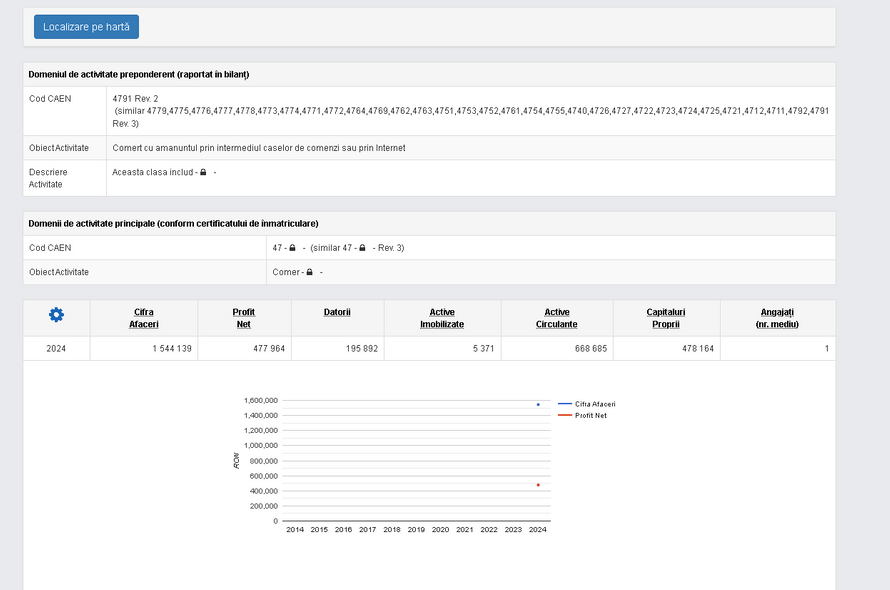The width and height of the screenshot is (890, 590).
Task: Click the Localizare pe hartă button
Action: 86,27
